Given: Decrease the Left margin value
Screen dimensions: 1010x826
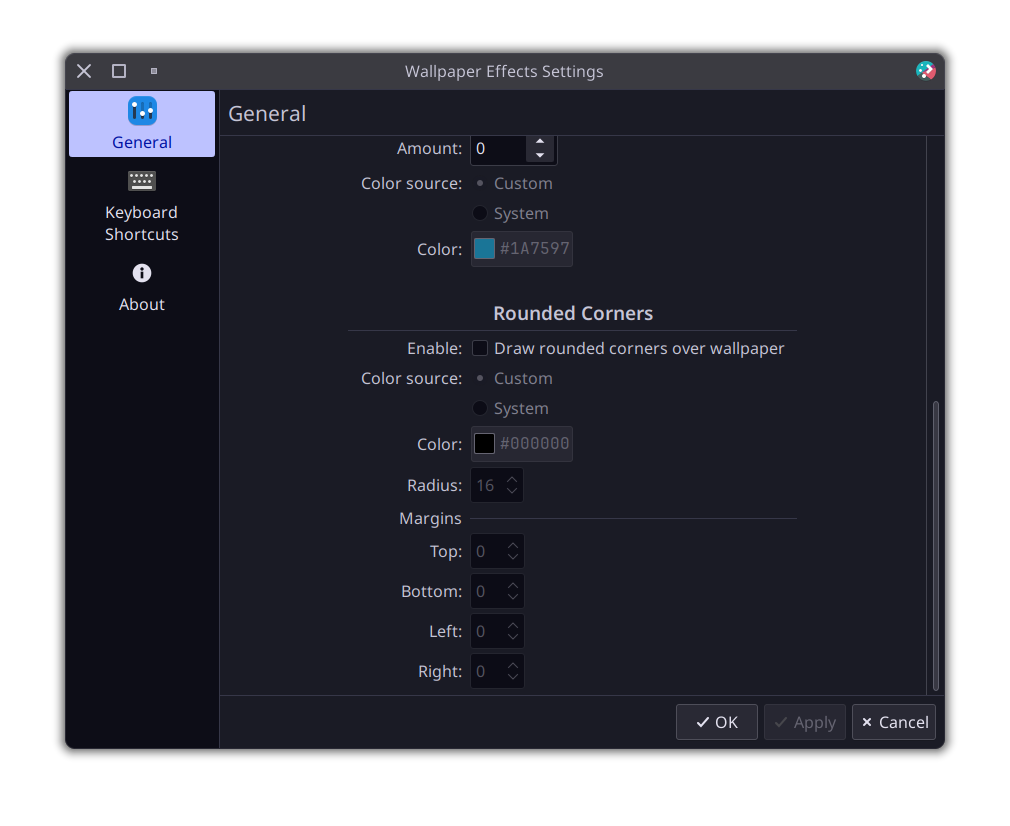Looking at the screenshot, I should coord(513,637).
